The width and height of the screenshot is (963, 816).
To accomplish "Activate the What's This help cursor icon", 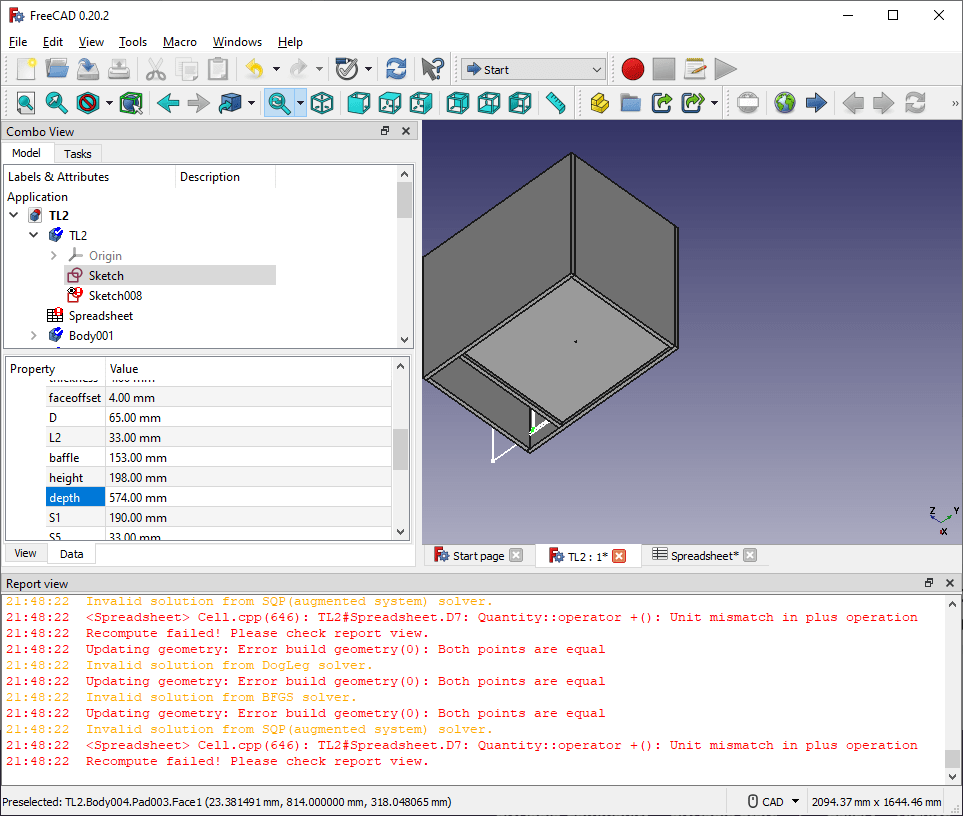I will [432, 69].
